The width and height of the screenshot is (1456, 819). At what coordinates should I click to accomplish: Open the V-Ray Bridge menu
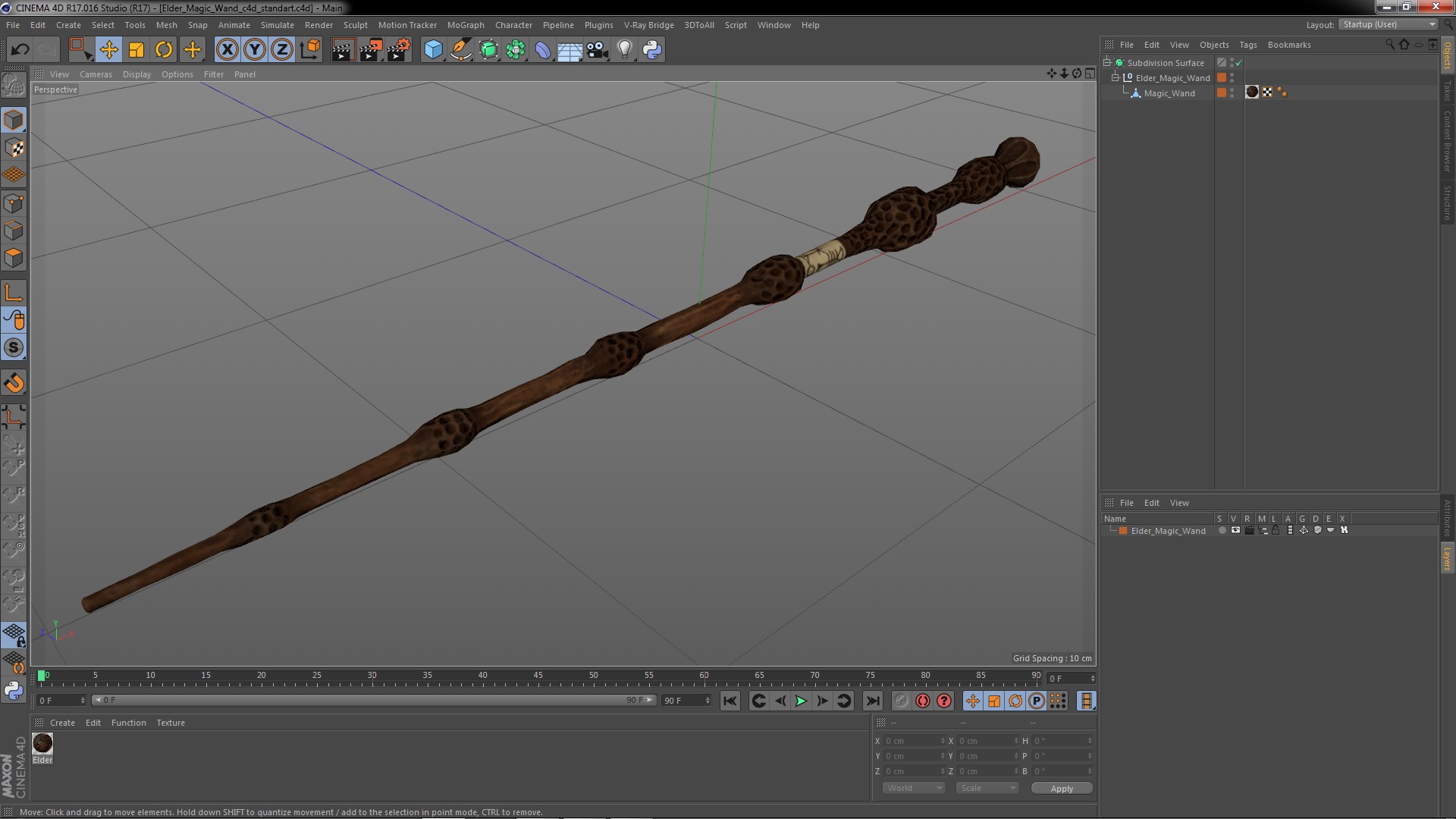click(x=648, y=25)
